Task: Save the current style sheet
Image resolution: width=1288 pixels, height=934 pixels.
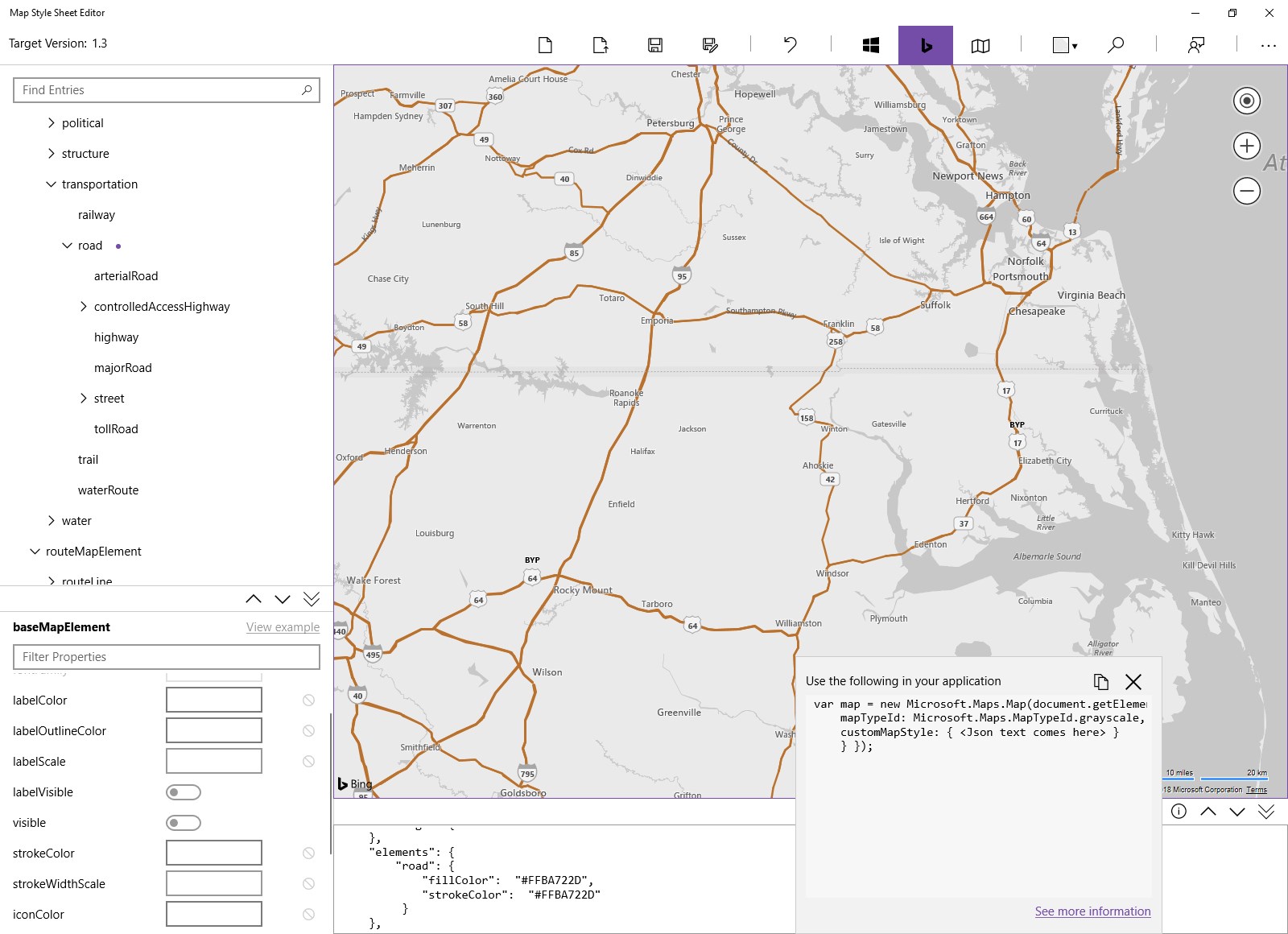Action: click(x=655, y=45)
